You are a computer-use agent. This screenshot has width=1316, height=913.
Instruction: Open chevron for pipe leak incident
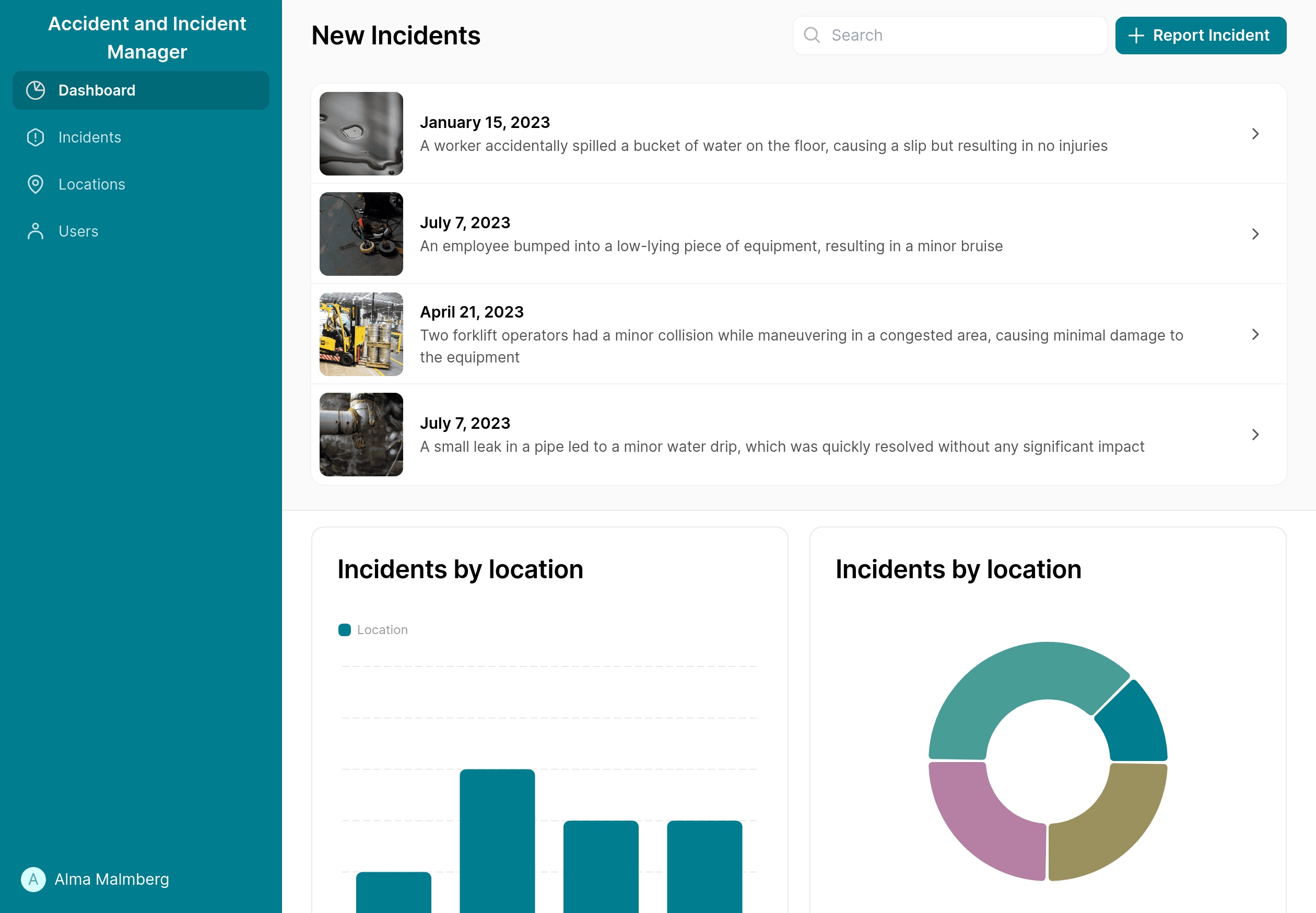[1255, 435]
